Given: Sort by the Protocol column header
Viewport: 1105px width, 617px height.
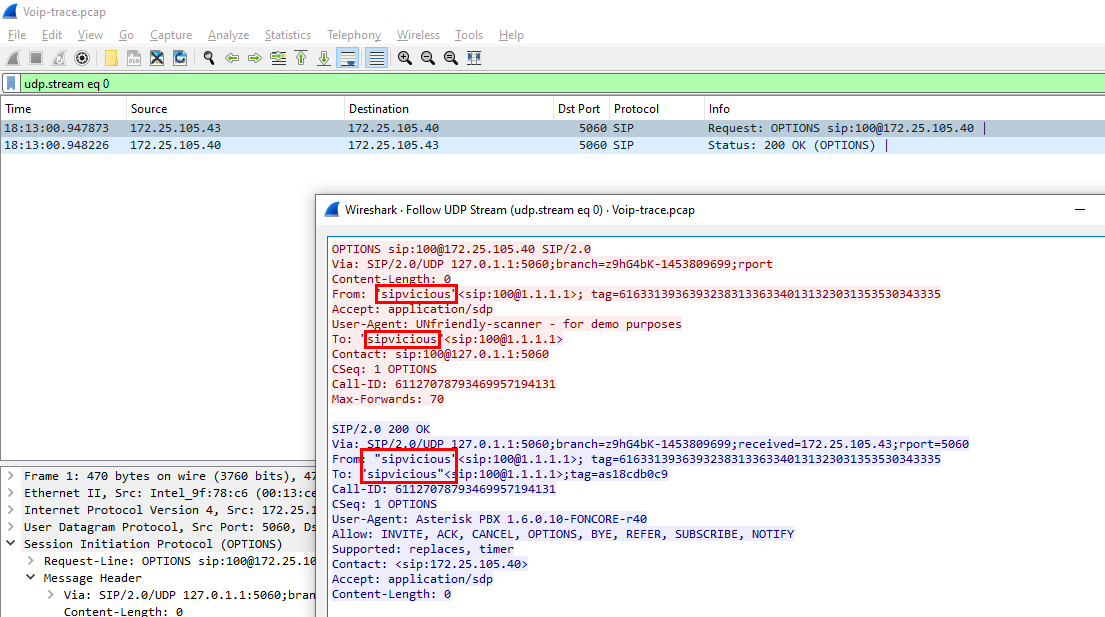Looking at the screenshot, I should pyautogui.click(x=656, y=109).
